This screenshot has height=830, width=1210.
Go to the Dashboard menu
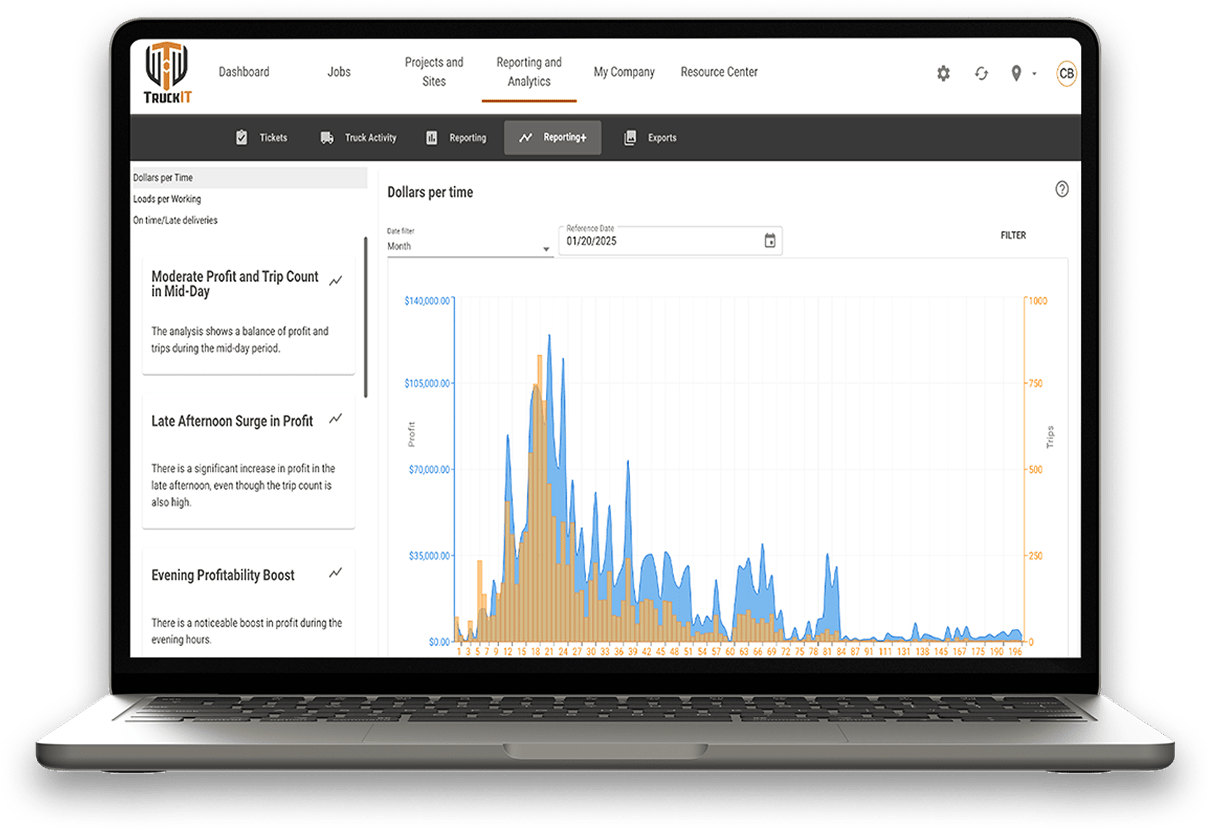(244, 72)
